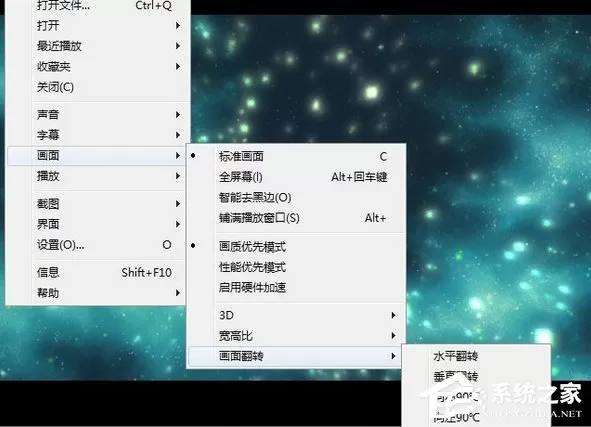Click 关闭(C) menu item
The height and width of the screenshot is (427, 591).
coord(96,87)
